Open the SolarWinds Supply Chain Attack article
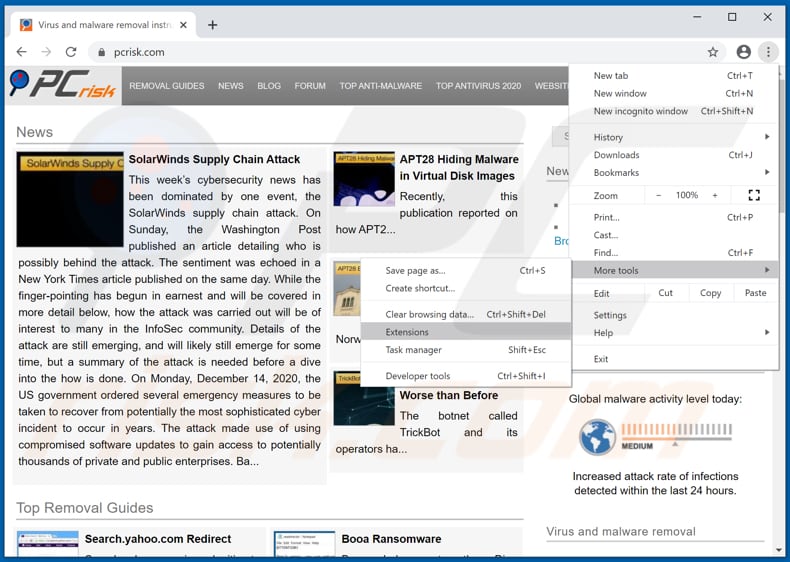The width and height of the screenshot is (790, 562). (x=214, y=159)
